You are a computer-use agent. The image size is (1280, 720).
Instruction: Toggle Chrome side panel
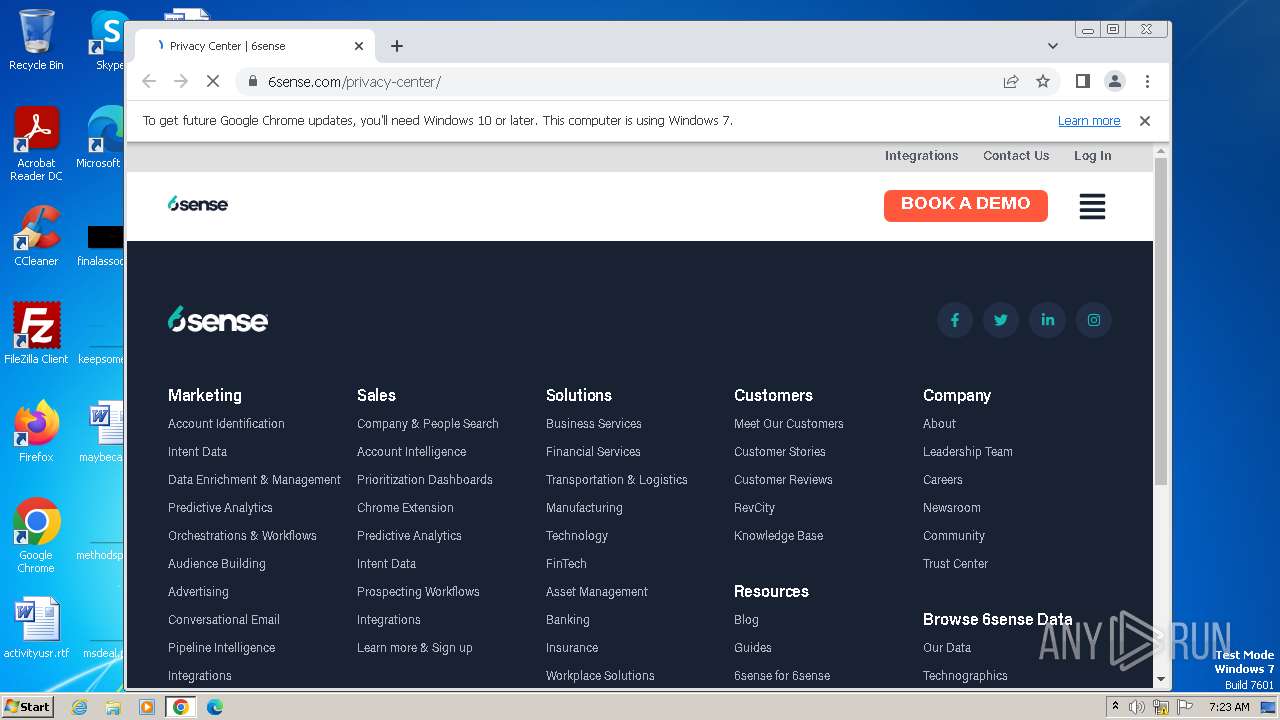1082,82
